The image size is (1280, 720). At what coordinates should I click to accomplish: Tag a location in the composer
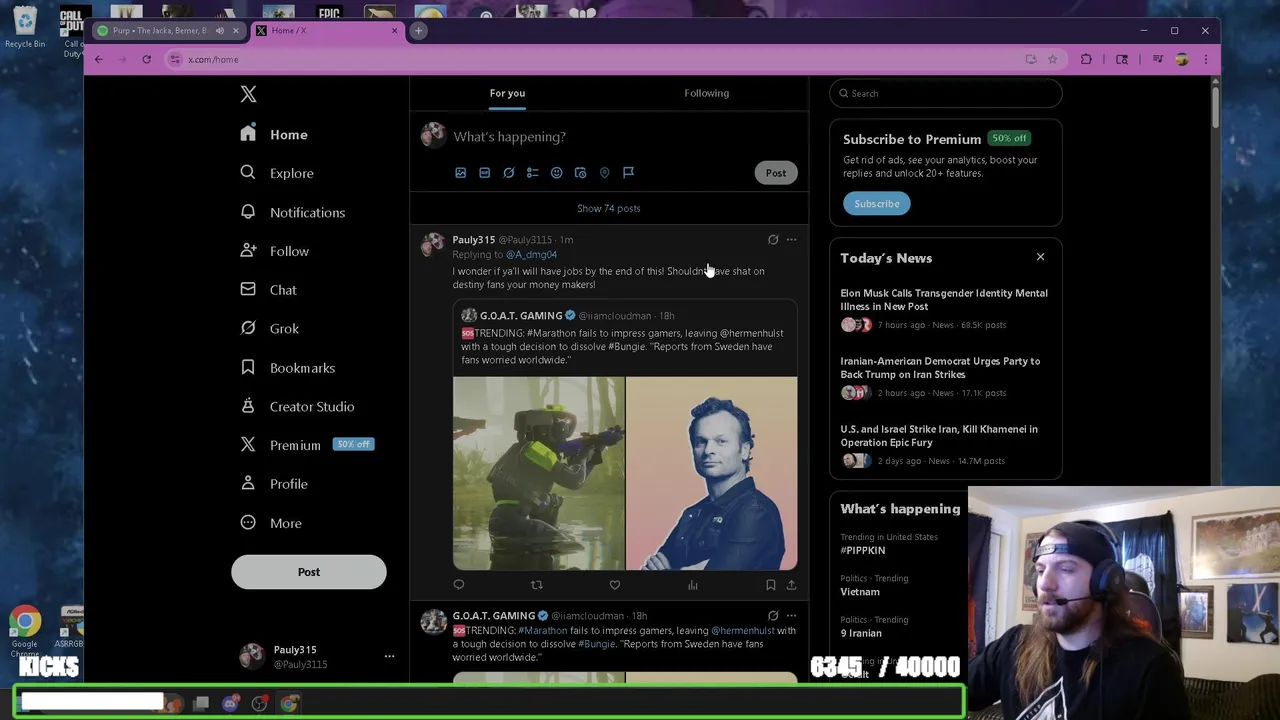[604, 173]
